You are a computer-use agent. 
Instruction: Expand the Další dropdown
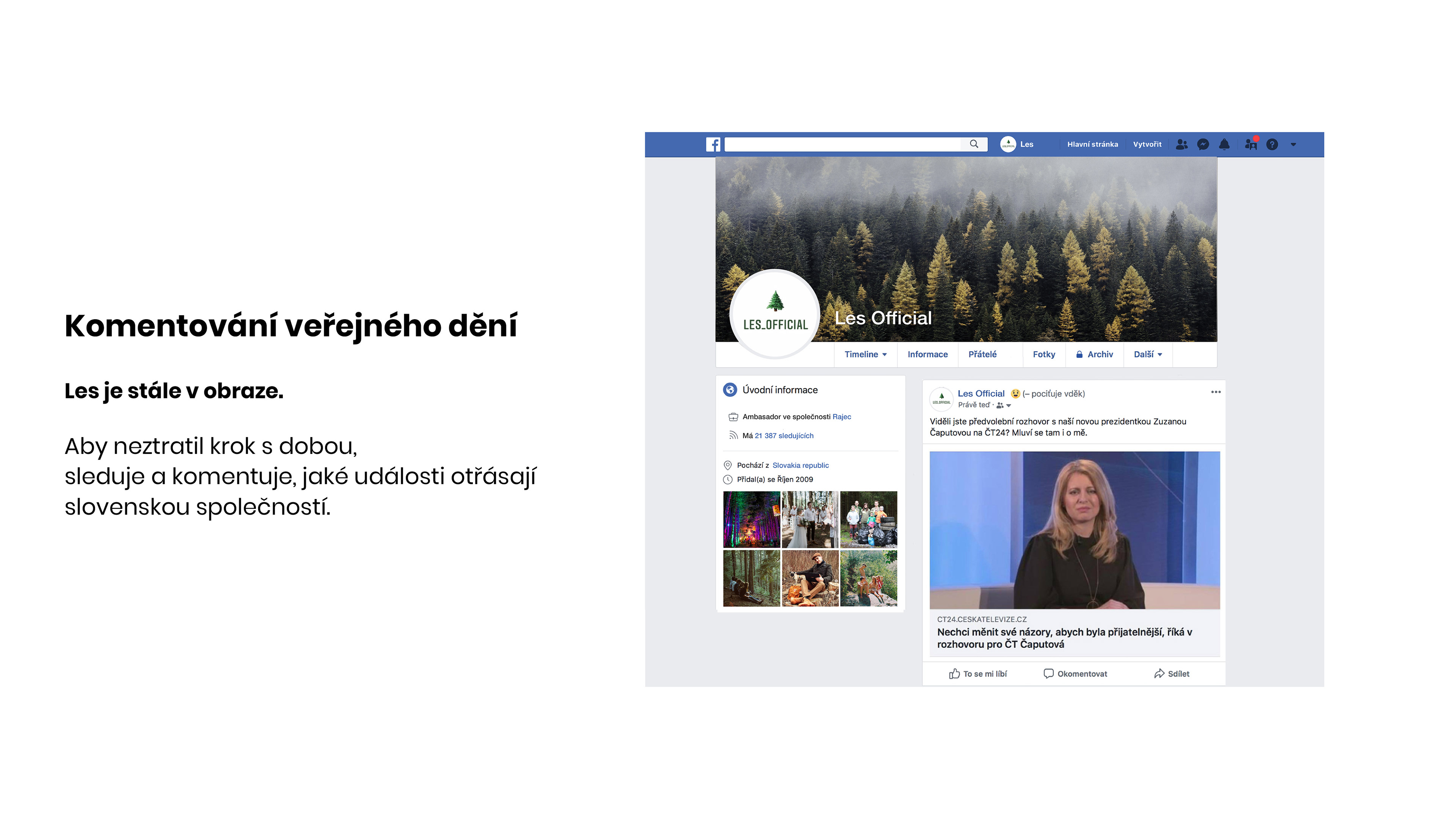[x=1147, y=355]
